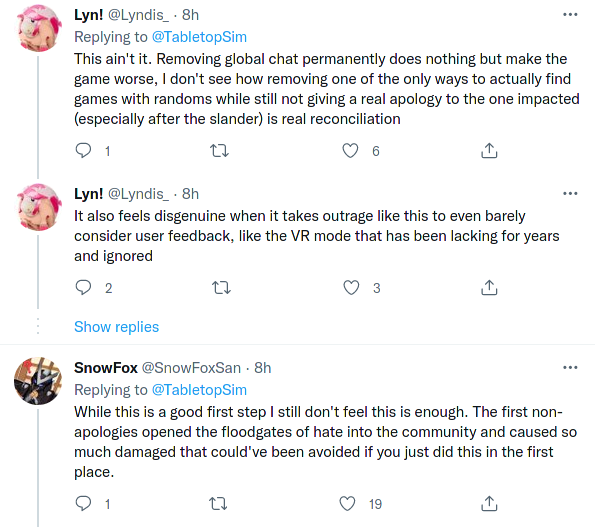Reply to Lyn's first tweet about global chat
The height and width of the screenshot is (527, 595).
coord(83,151)
